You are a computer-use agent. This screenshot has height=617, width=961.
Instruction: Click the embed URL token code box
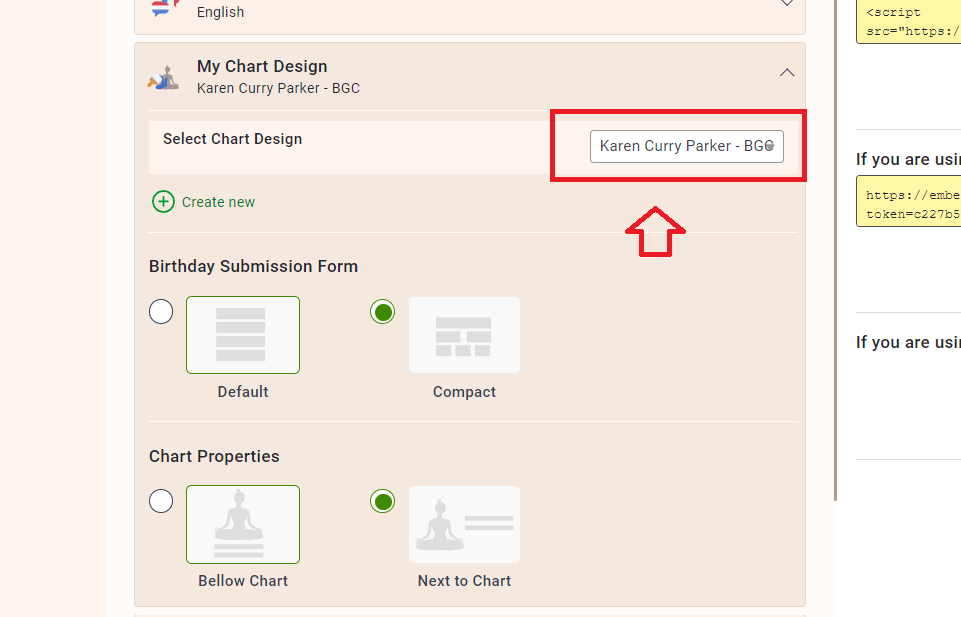pyautogui.click(x=908, y=201)
